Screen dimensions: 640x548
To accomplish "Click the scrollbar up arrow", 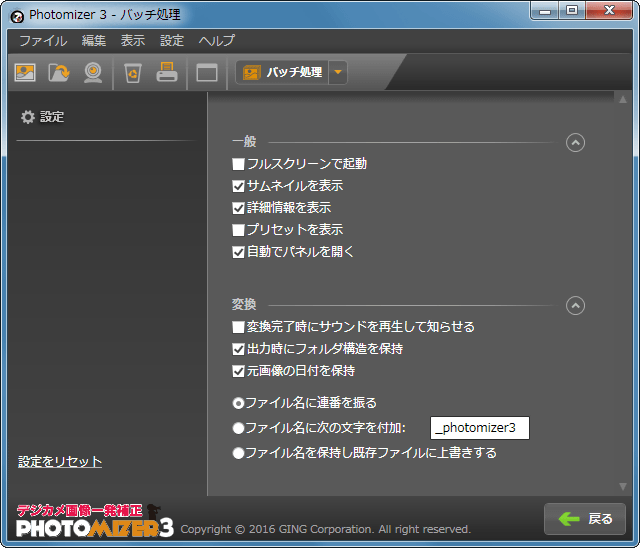I will click(x=623, y=99).
